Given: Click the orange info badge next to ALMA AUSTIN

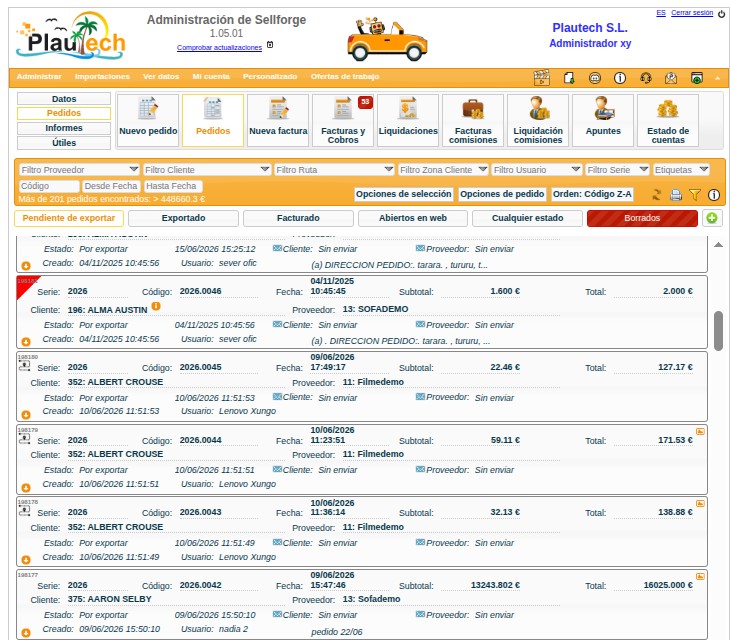Looking at the screenshot, I should 156,306.
